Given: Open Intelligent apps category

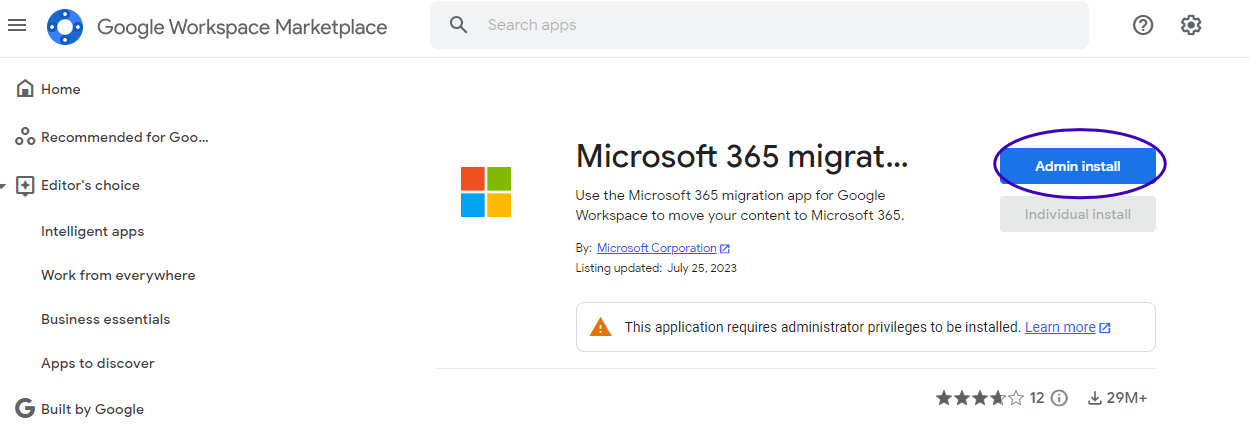Looking at the screenshot, I should pos(92,231).
